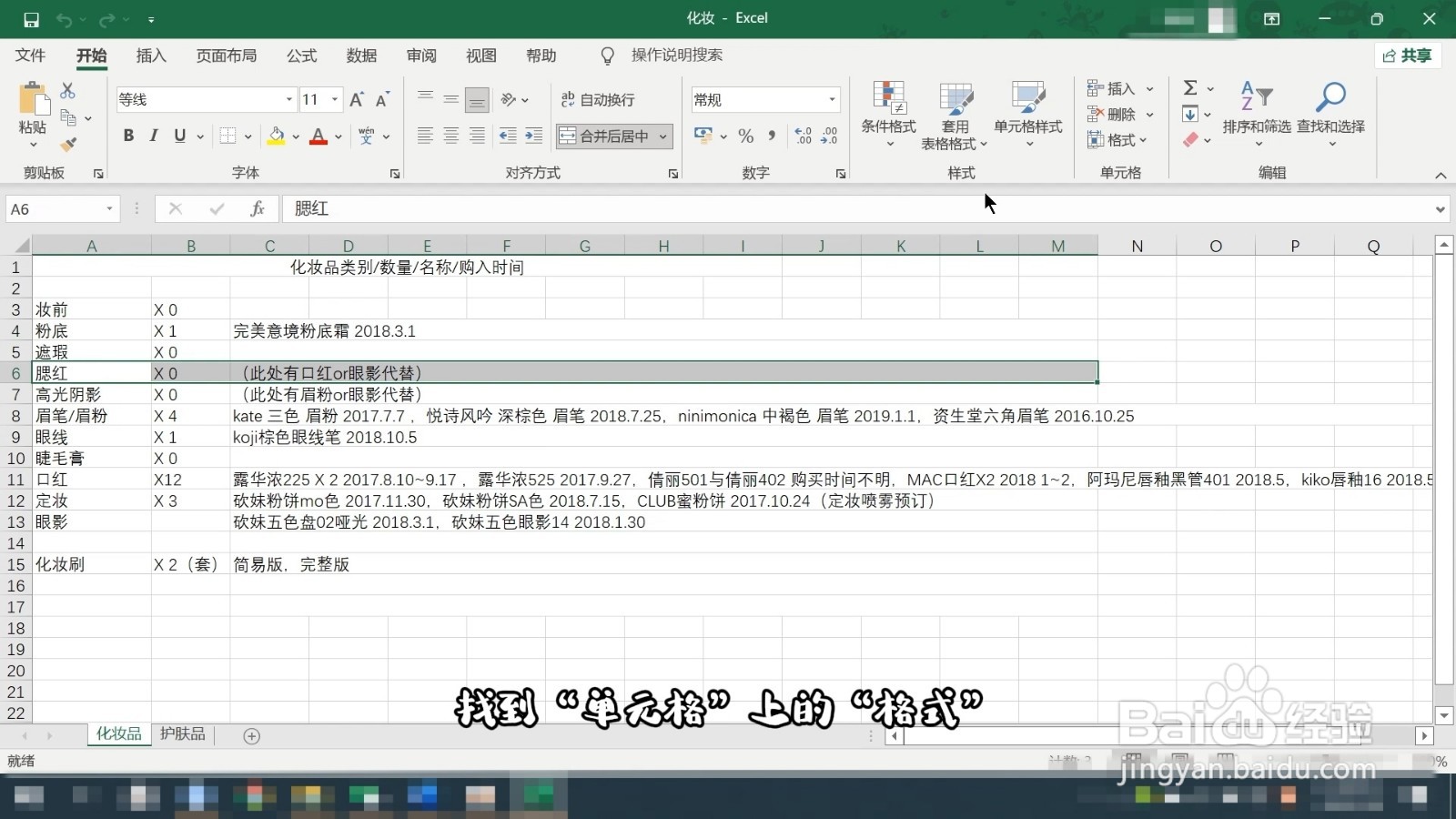Viewport: 1456px width, 819px height.
Task: Add a new worksheet with the plus button
Action: tap(250, 735)
